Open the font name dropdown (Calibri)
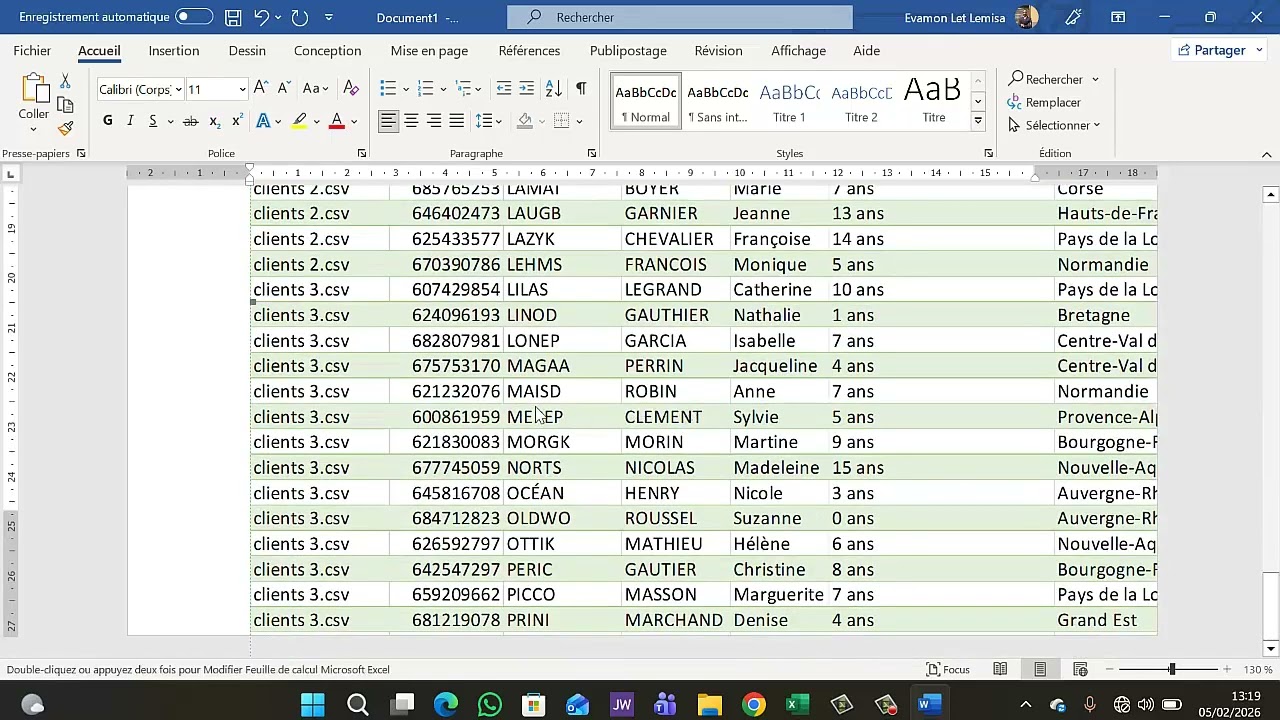1280x720 pixels. coord(179,90)
